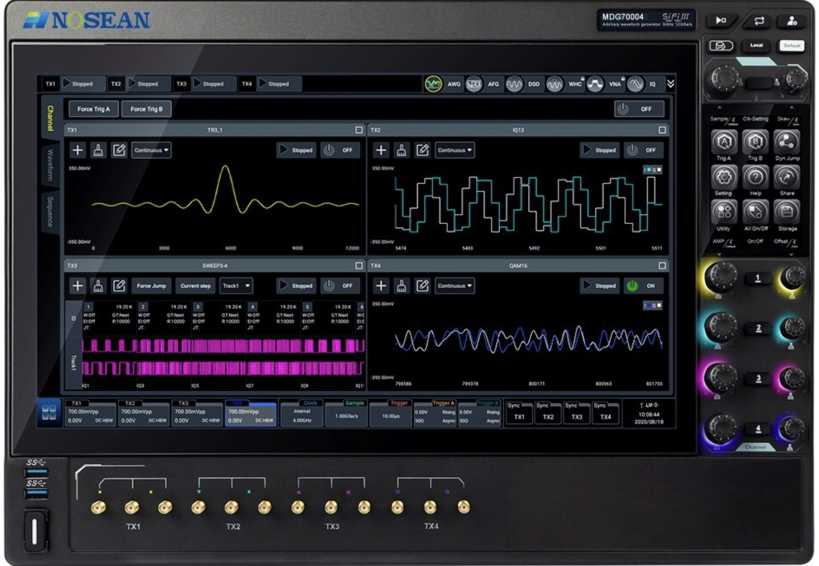Select the AFG mode icon
The height and width of the screenshot is (566, 819).
tap(474, 84)
